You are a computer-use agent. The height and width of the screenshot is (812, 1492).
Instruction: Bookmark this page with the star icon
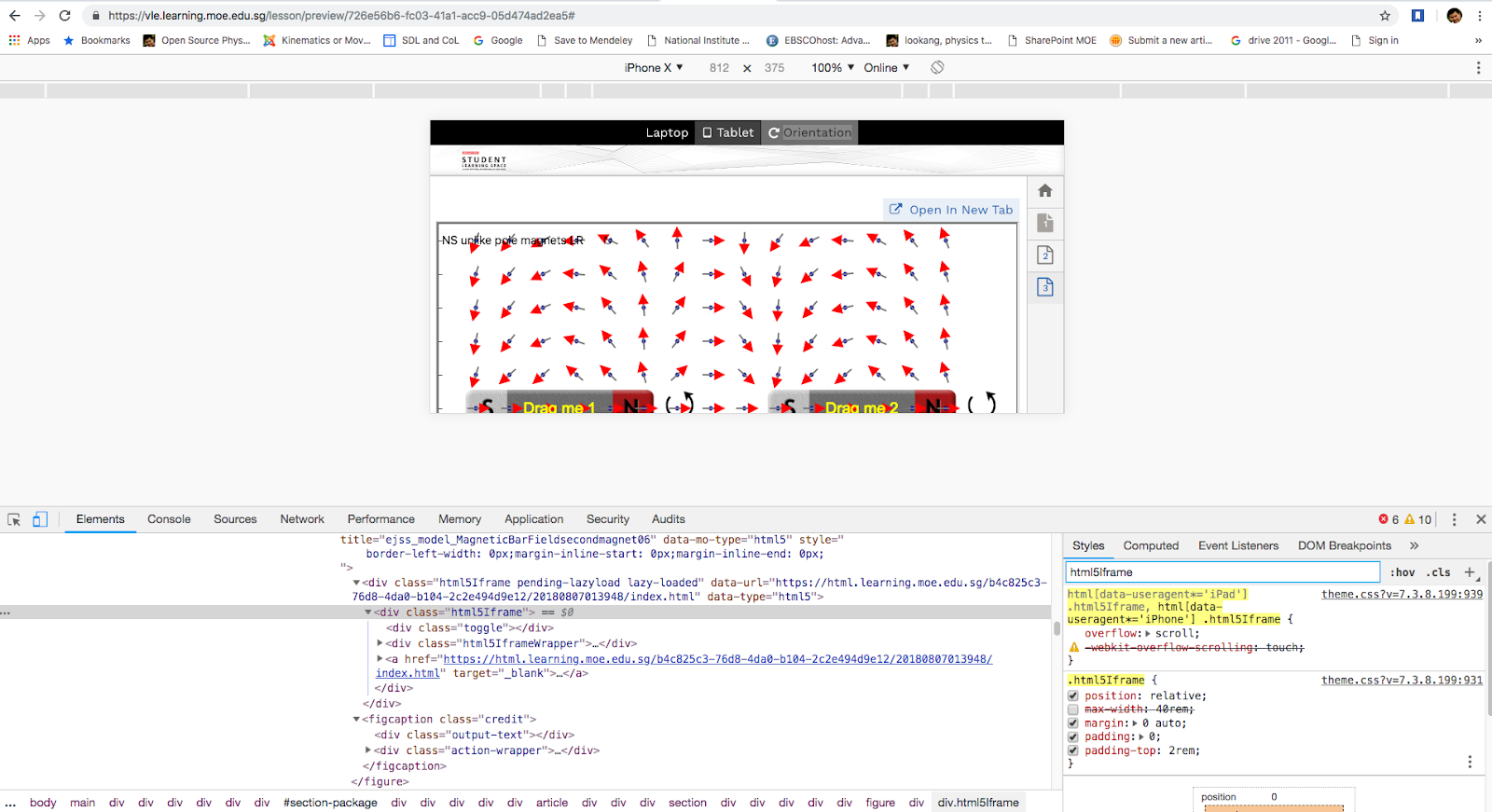click(x=1385, y=16)
